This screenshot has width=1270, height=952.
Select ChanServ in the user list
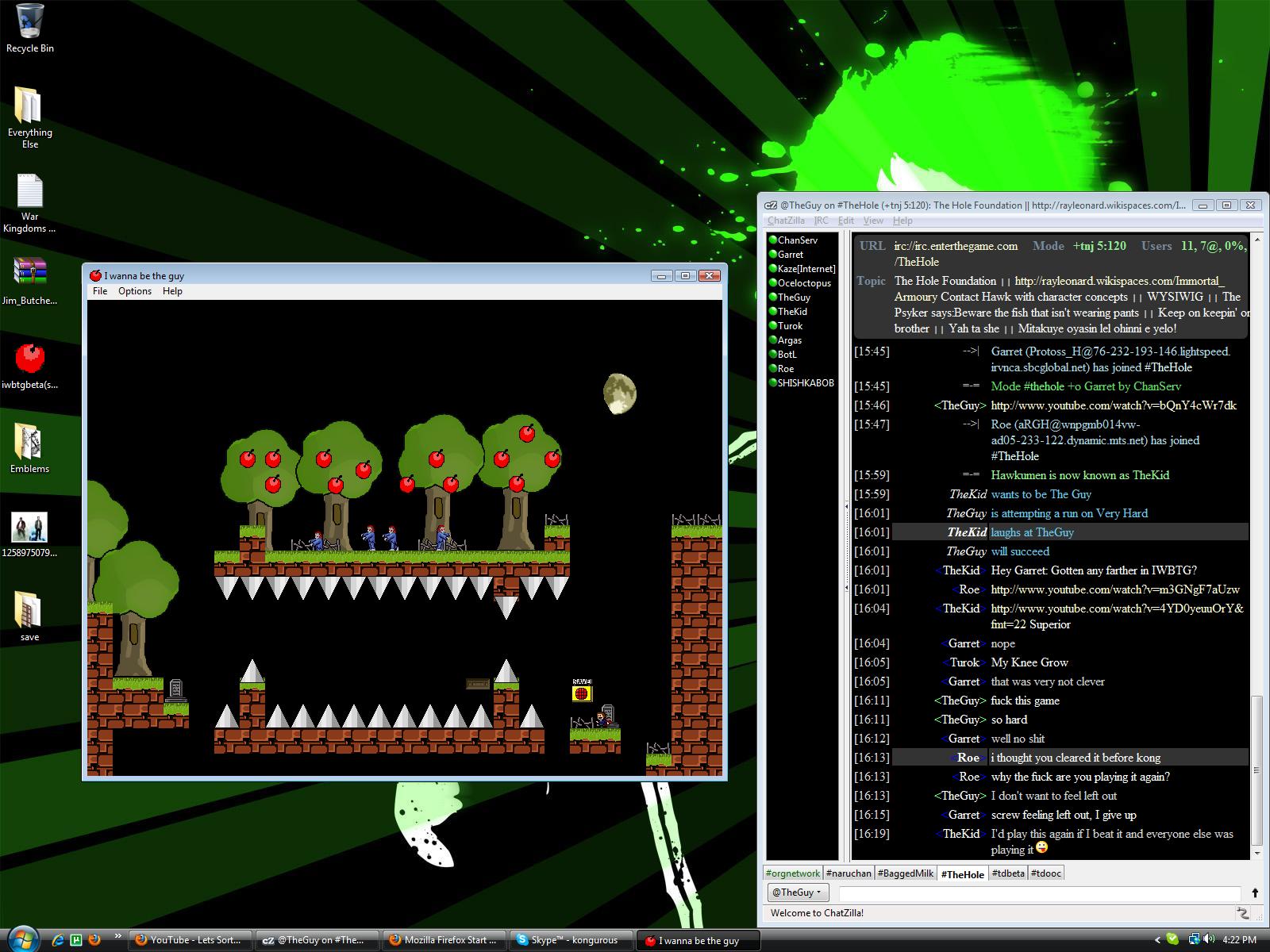click(x=802, y=240)
